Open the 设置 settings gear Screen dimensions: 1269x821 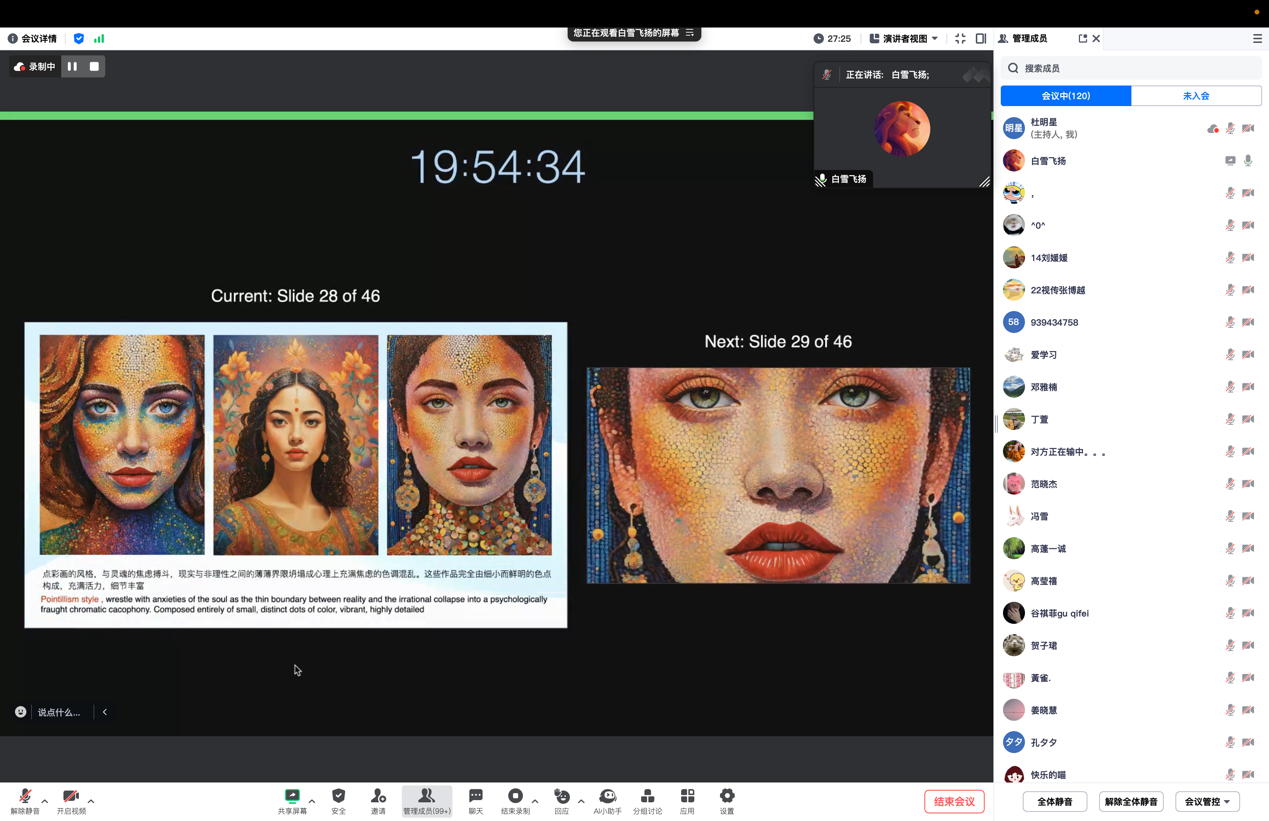pyautogui.click(x=727, y=801)
